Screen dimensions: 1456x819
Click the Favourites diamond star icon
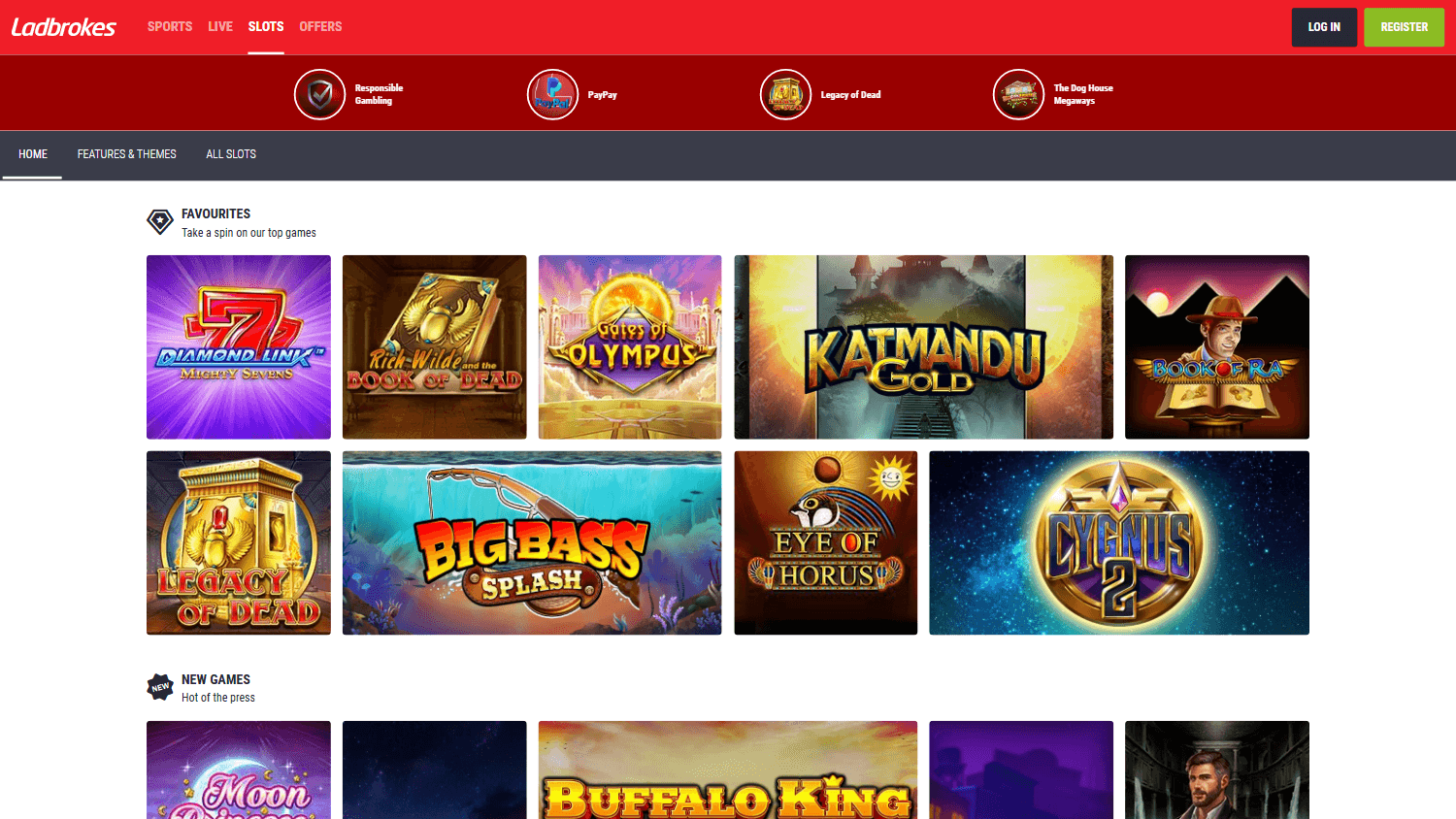pyautogui.click(x=160, y=222)
